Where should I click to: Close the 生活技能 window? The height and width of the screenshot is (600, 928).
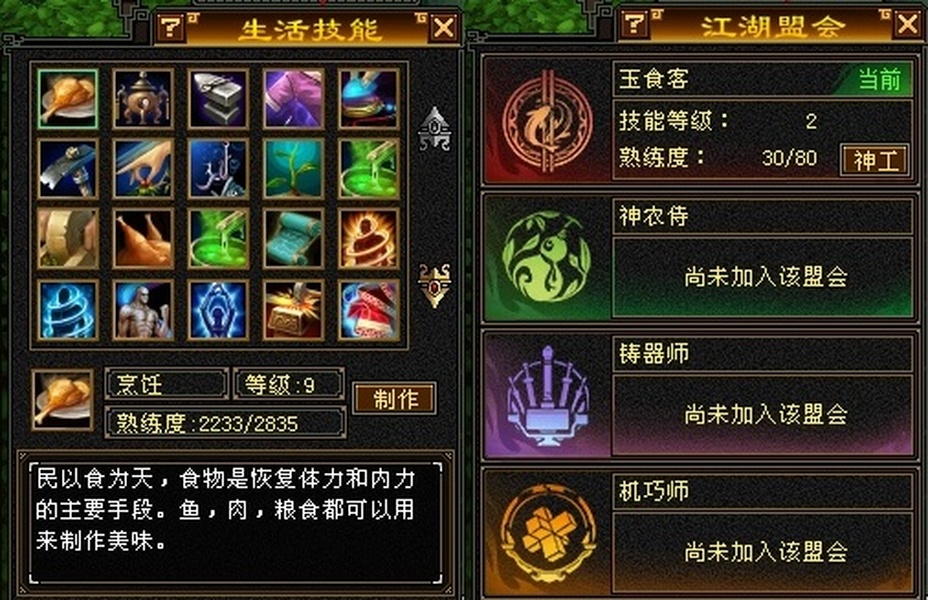(x=444, y=28)
